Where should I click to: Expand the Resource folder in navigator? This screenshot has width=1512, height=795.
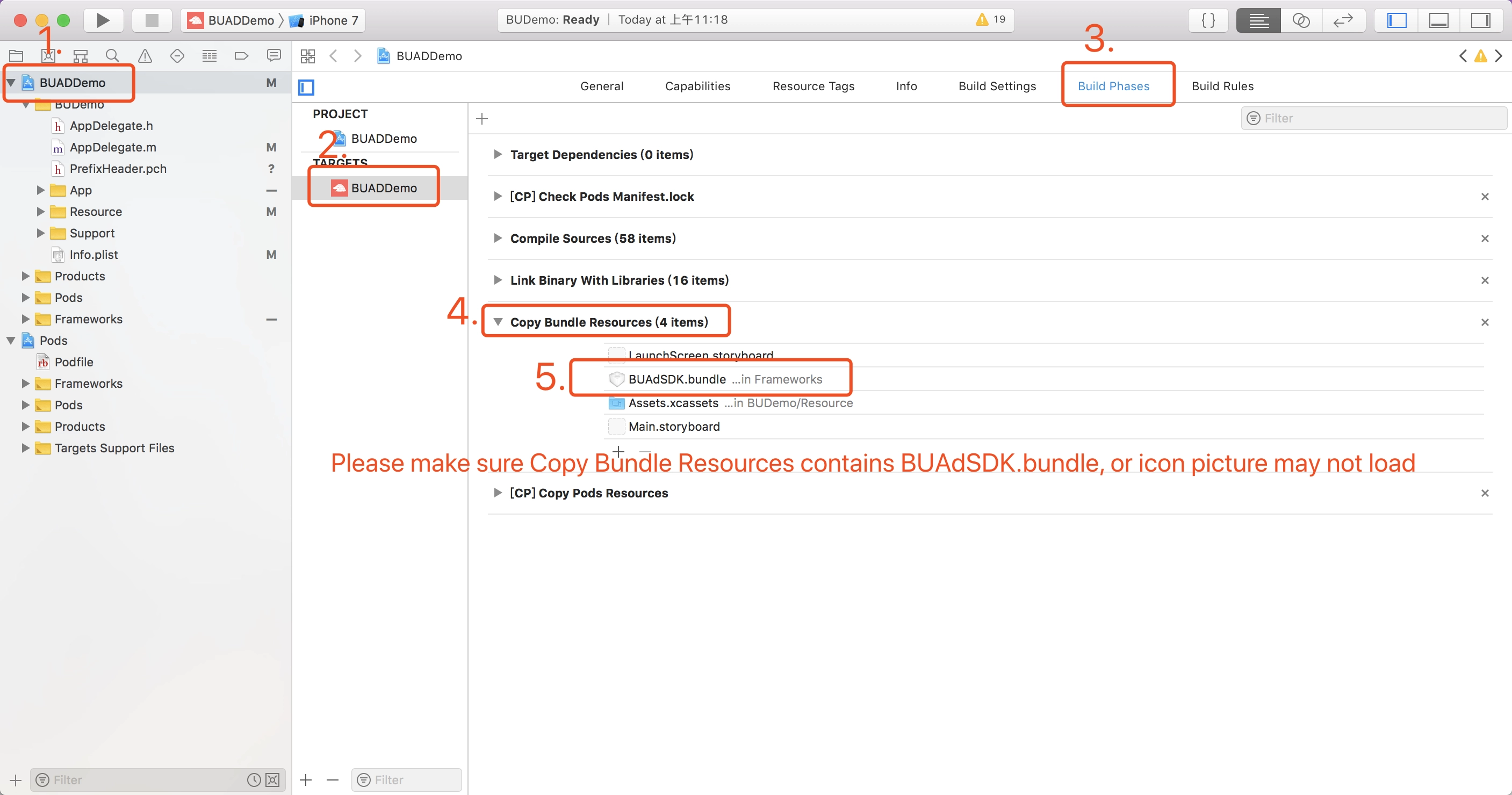point(40,212)
